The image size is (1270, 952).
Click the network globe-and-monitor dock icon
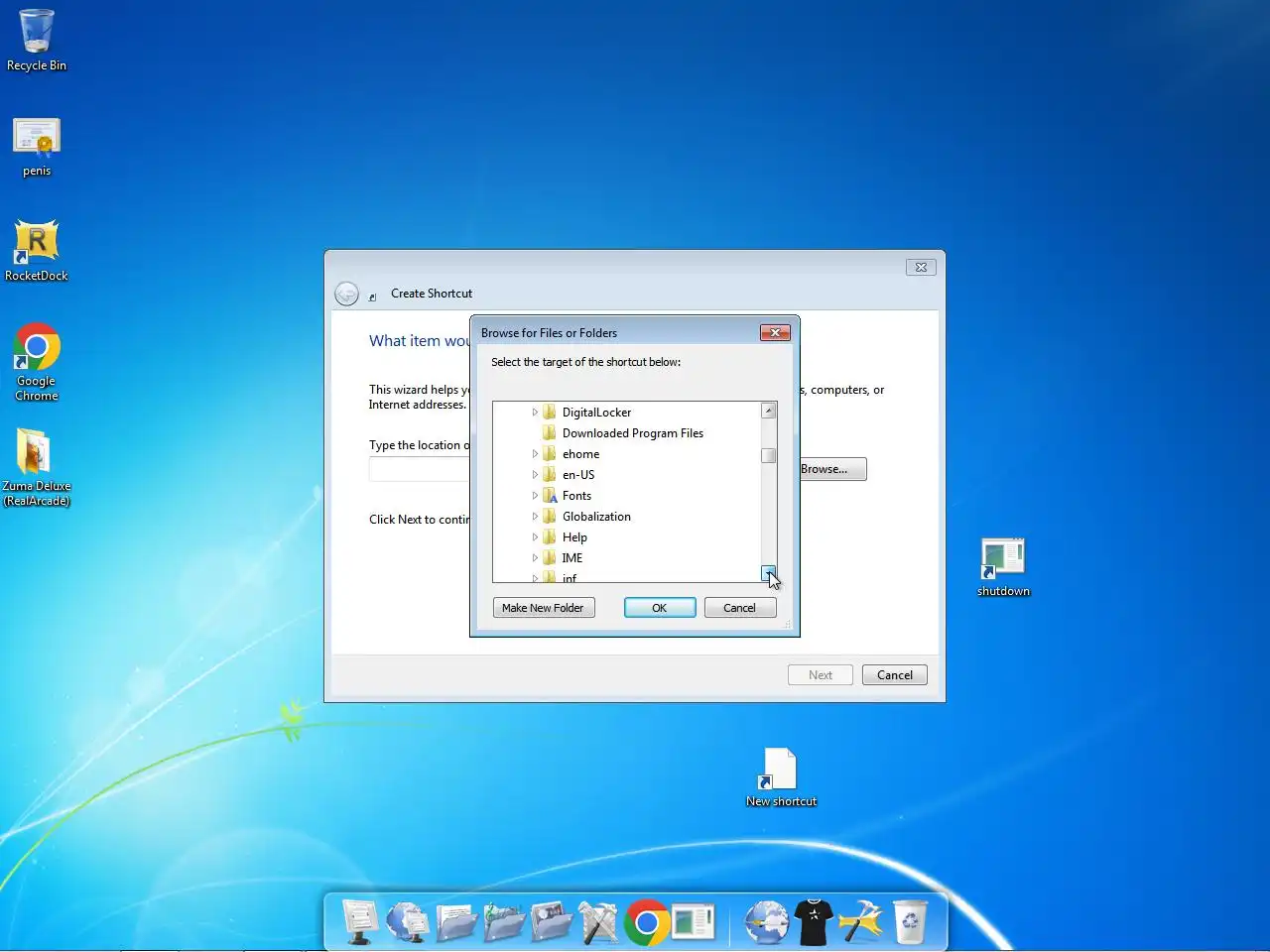coord(408,922)
